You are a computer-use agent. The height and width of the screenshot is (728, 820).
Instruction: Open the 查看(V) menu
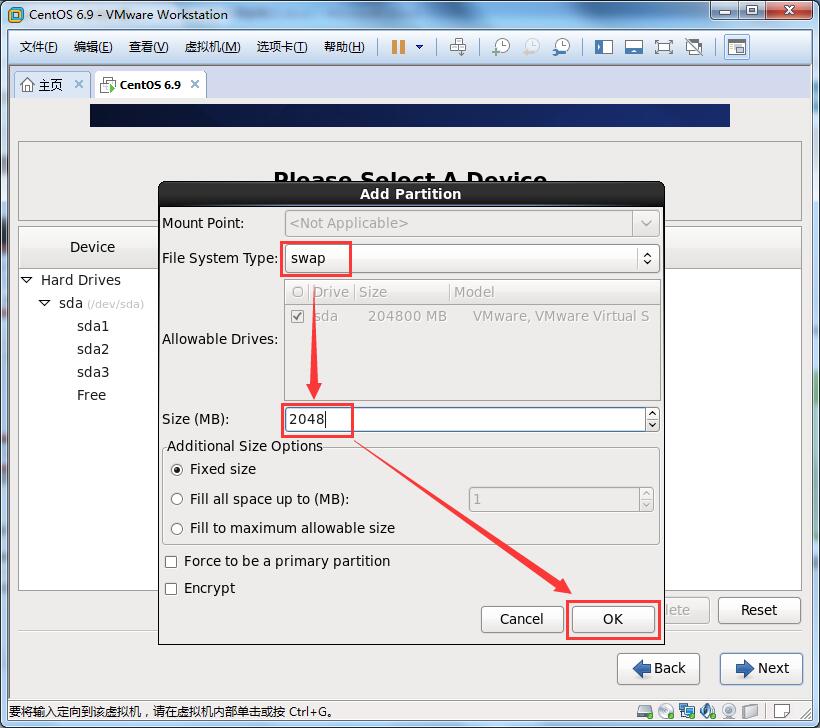(149, 47)
